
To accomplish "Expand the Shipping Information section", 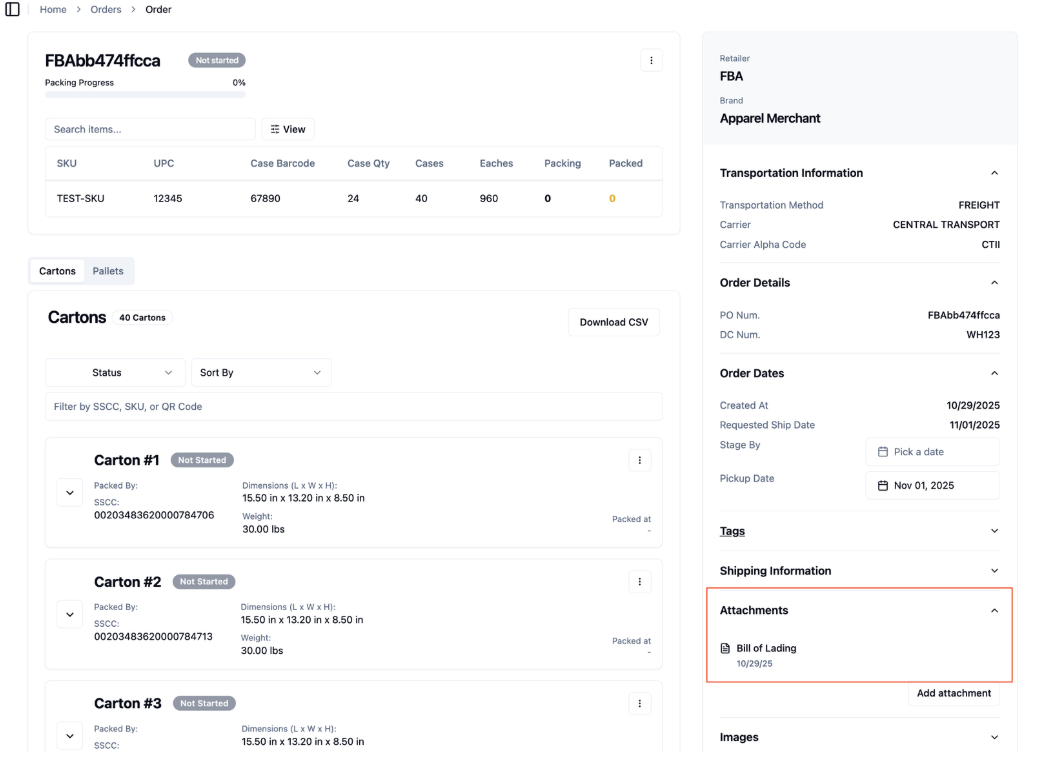I will coord(994,571).
